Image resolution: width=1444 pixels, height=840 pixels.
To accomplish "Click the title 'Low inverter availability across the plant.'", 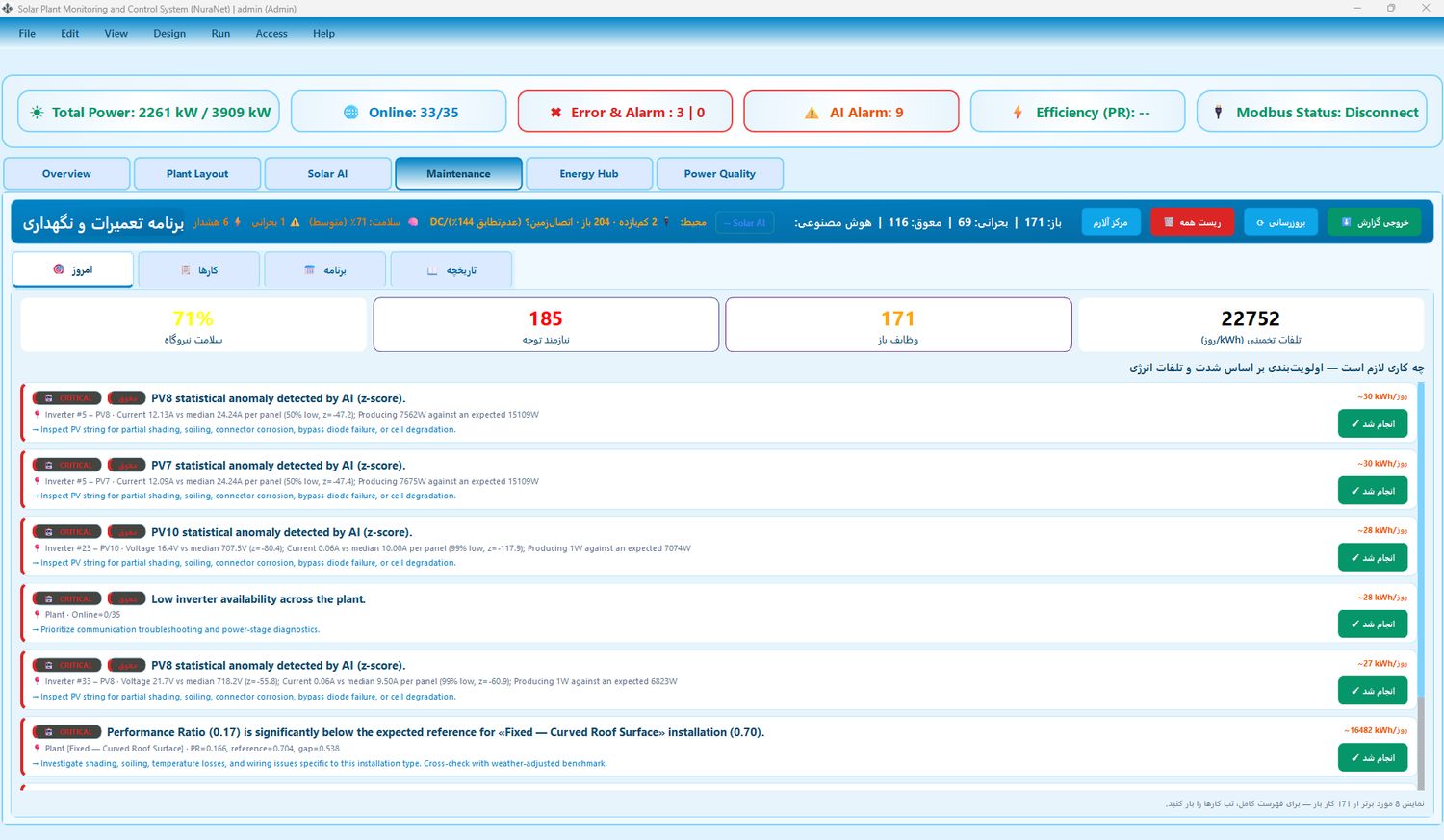I will (258, 599).
